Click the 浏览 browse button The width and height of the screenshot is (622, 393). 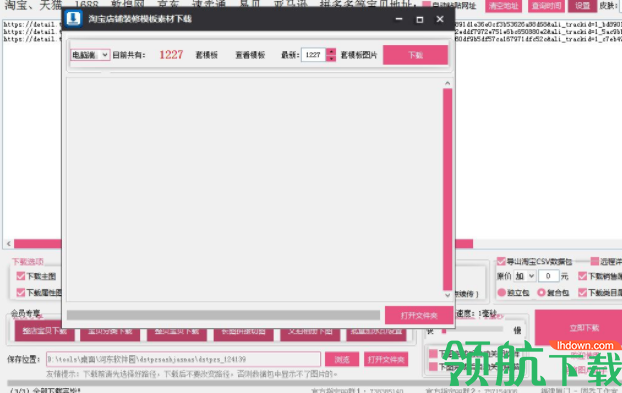pyautogui.click(x=342, y=359)
